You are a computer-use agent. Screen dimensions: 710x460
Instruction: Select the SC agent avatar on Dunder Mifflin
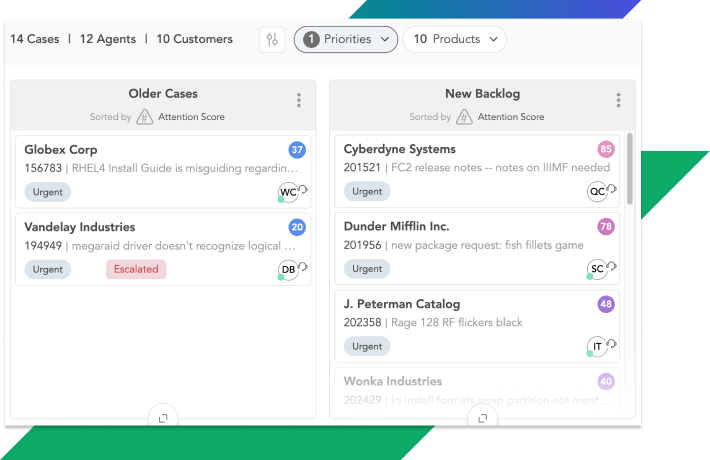click(x=597, y=269)
